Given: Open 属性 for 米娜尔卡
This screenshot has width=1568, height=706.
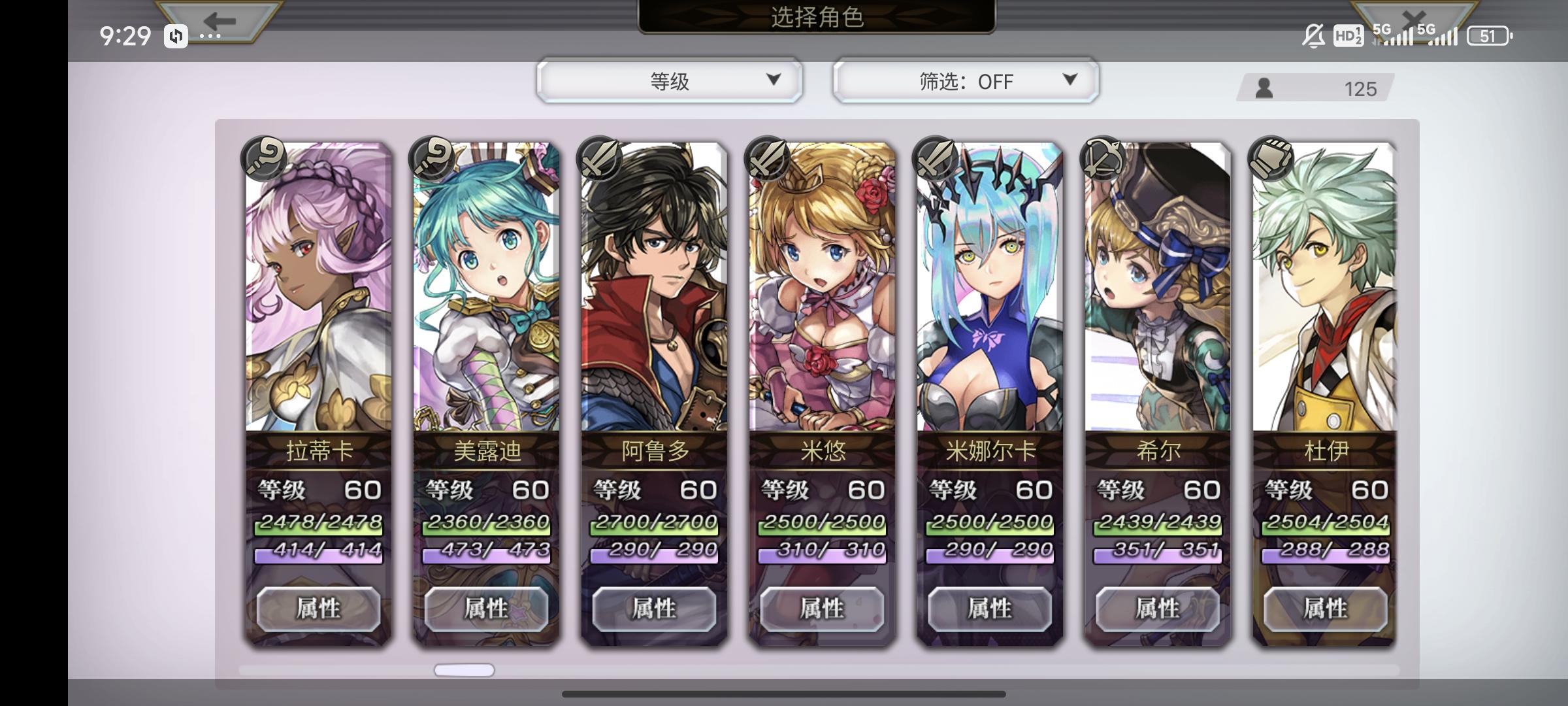Looking at the screenshot, I should coord(990,609).
